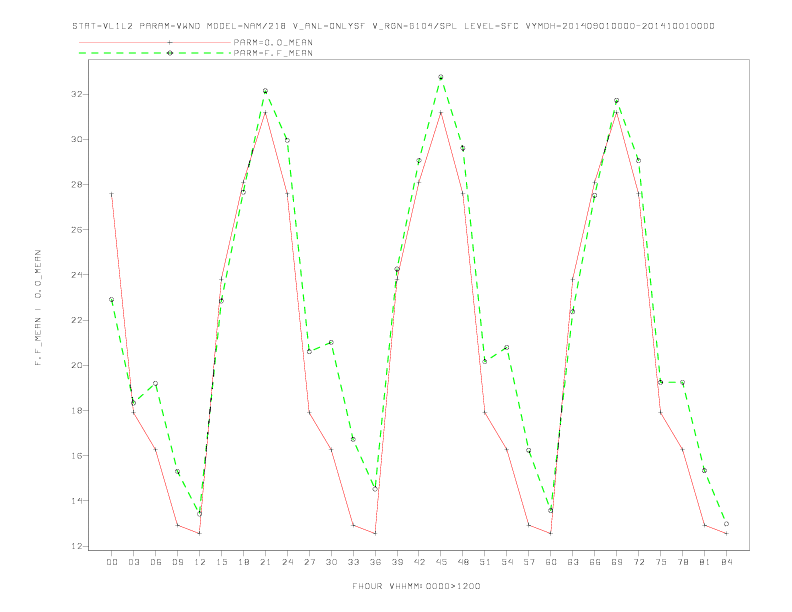Click the red observed point at hour 00
The height and width of the screenshot is (612, 792).
click(x=112, y=194)
